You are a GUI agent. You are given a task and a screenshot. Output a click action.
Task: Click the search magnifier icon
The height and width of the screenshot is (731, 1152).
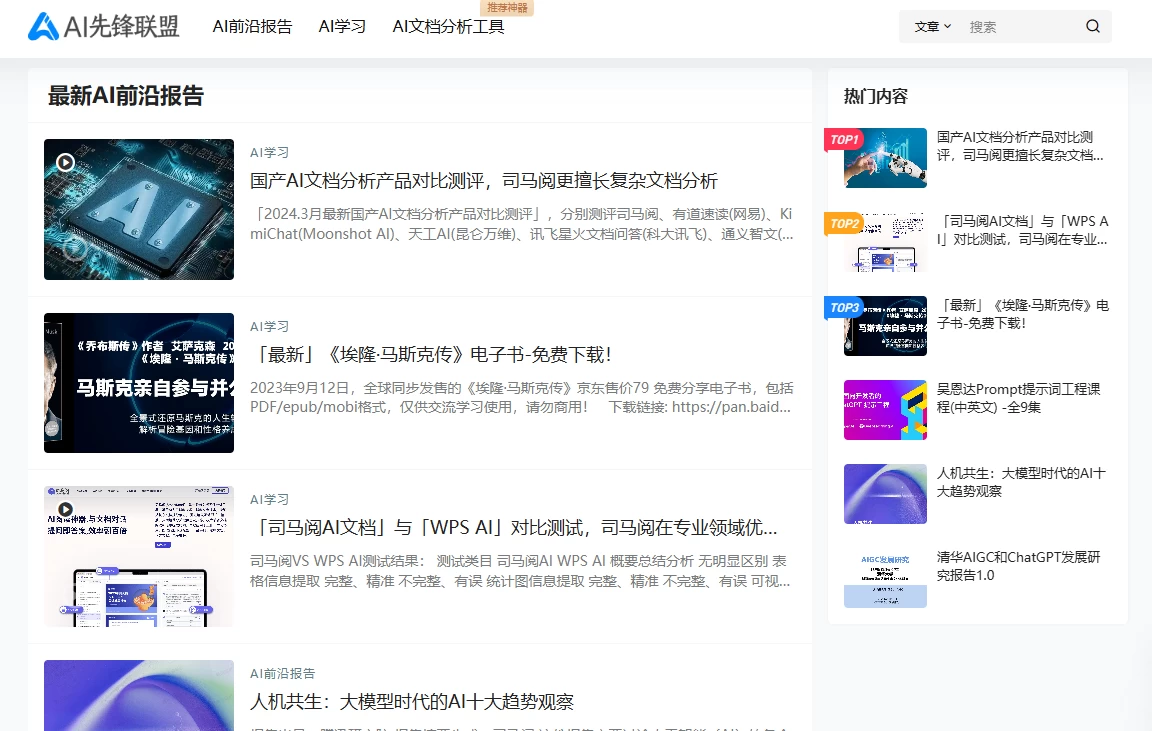(x=1092, y=26)
